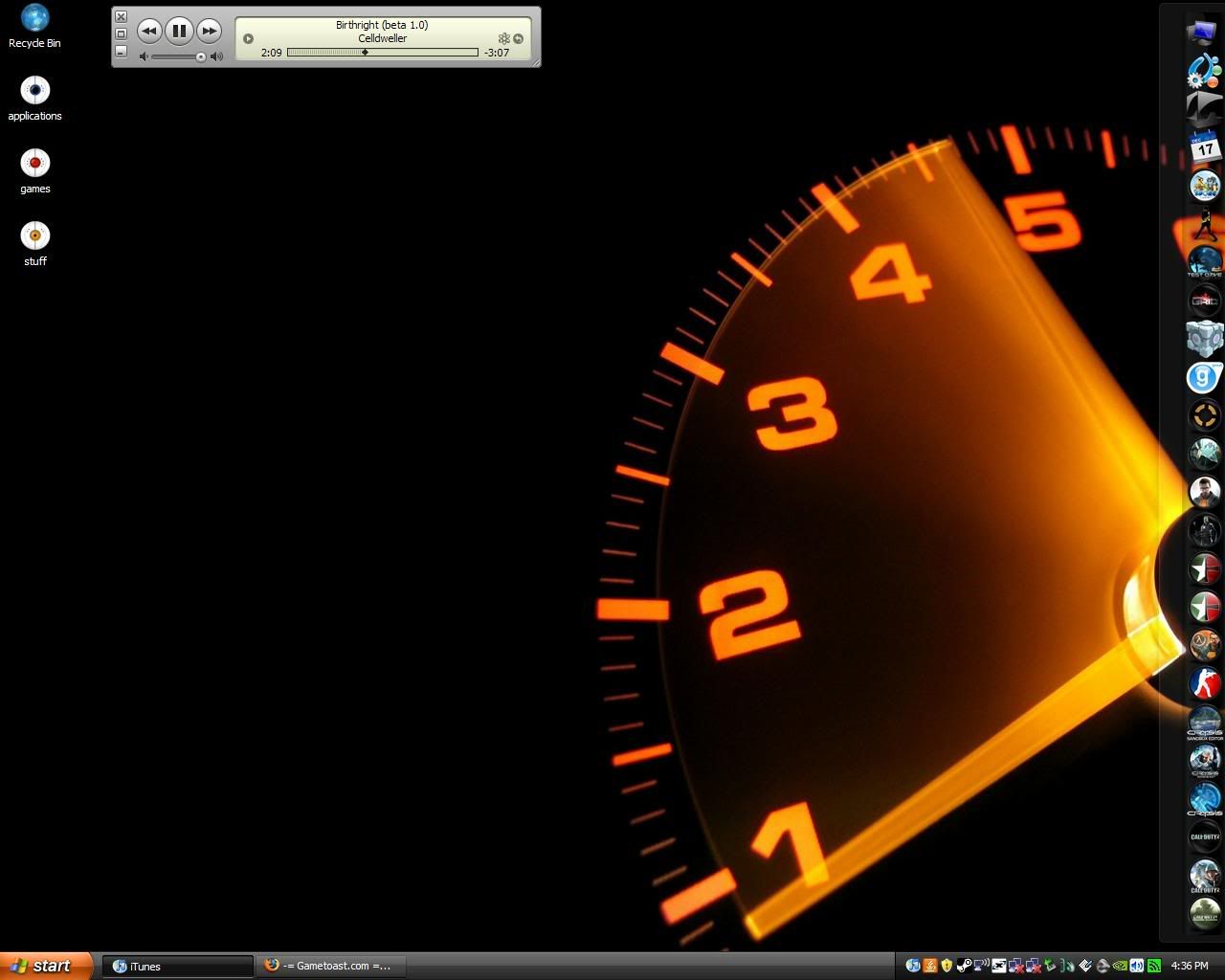This screenshot has height=980, width=1225.
Task: Skip to the next track in iTunes
Action: tap(209, 31)
